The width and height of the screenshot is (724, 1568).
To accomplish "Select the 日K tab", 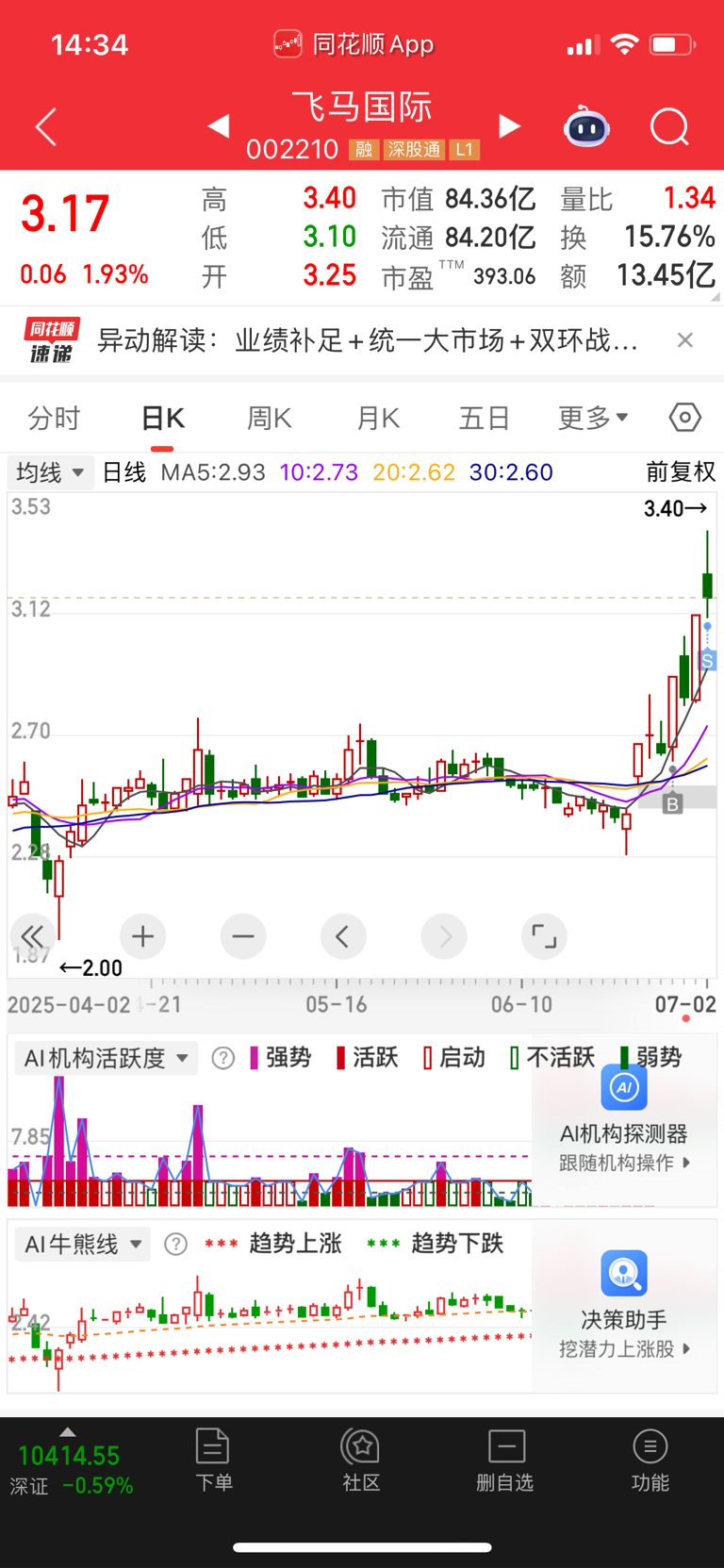I will 162,418.
